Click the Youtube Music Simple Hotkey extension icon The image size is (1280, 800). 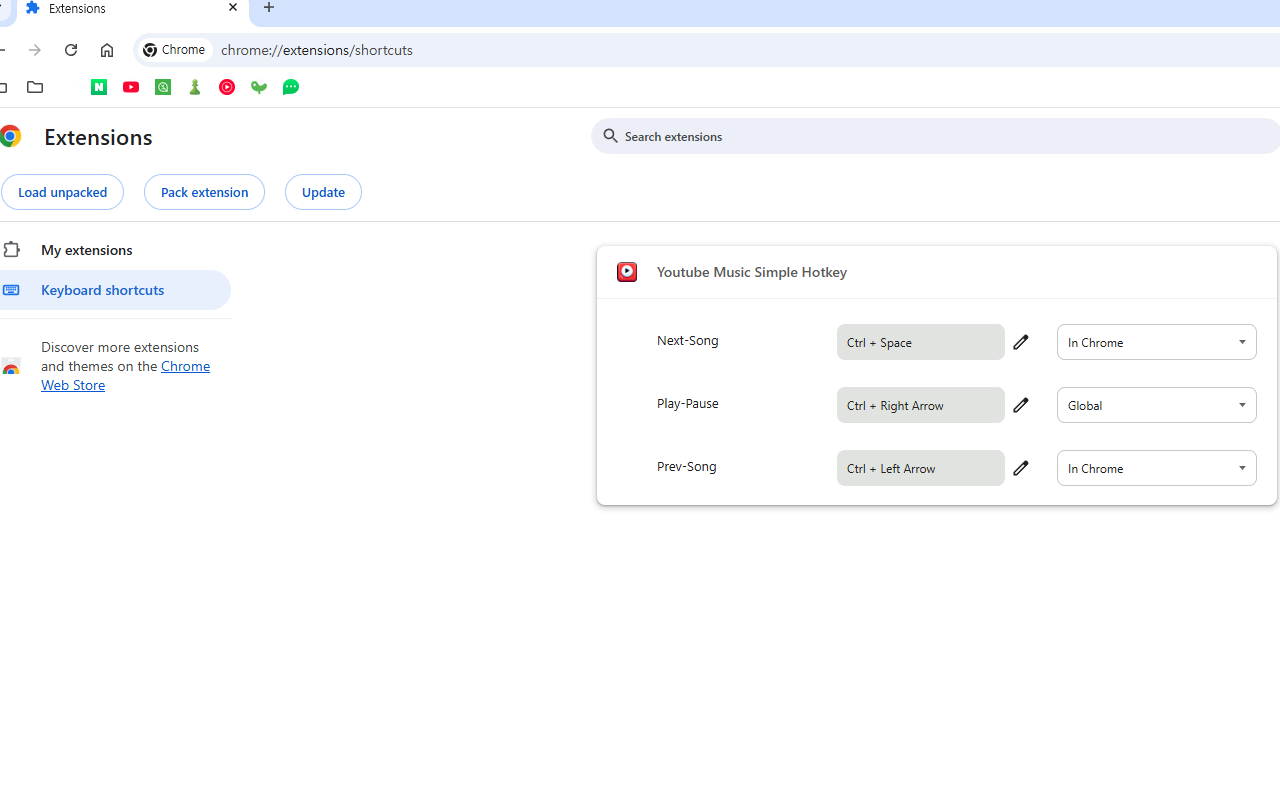point(626,271)
